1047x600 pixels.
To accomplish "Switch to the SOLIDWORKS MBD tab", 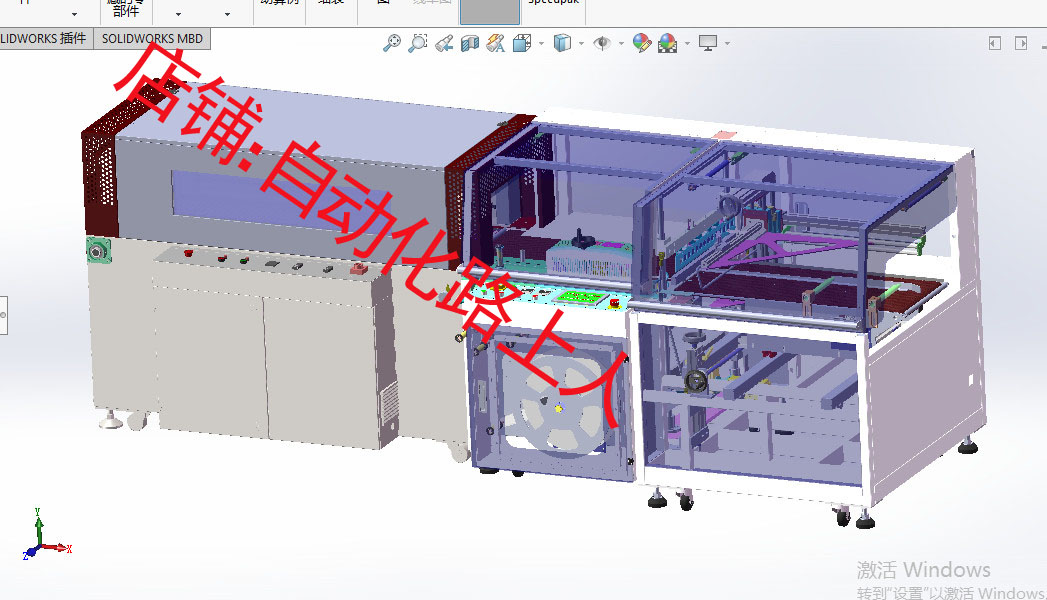I will [x=152, y=39].
